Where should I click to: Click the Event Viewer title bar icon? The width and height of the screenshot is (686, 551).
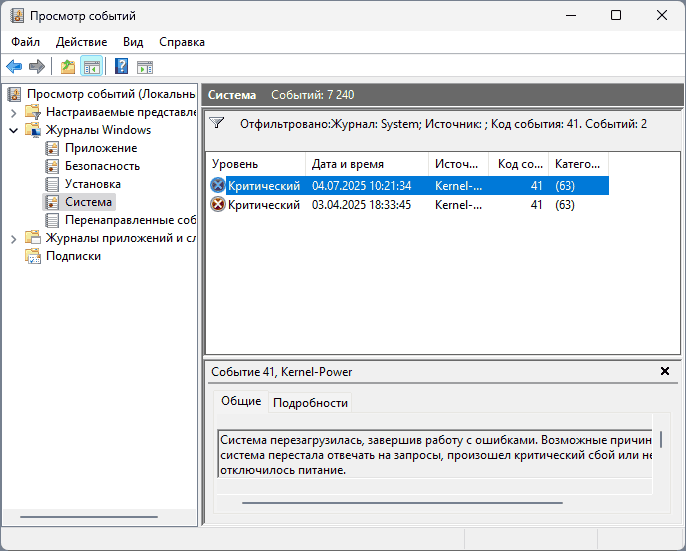point(17,16)
